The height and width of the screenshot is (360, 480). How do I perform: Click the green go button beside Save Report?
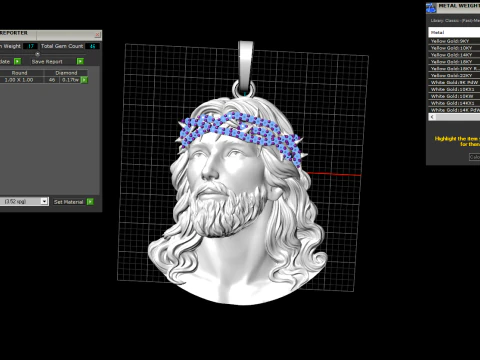(80, 61)
